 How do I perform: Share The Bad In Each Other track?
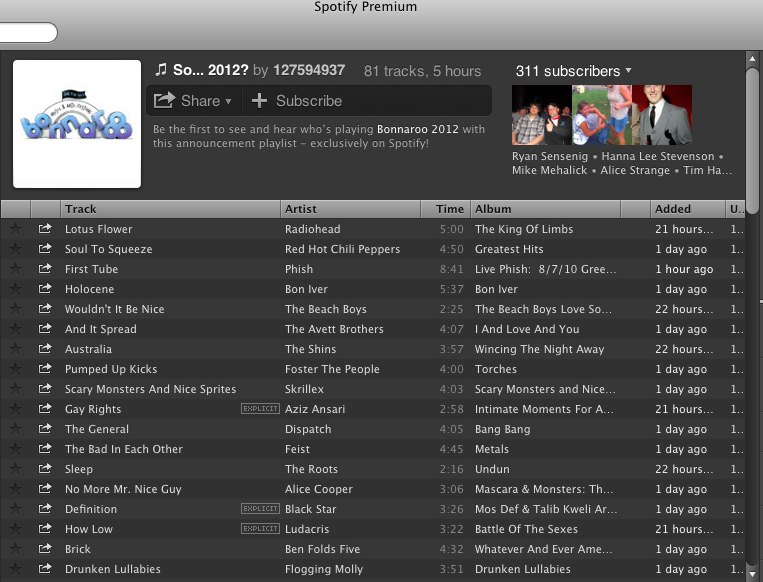(x=45, y=448)
